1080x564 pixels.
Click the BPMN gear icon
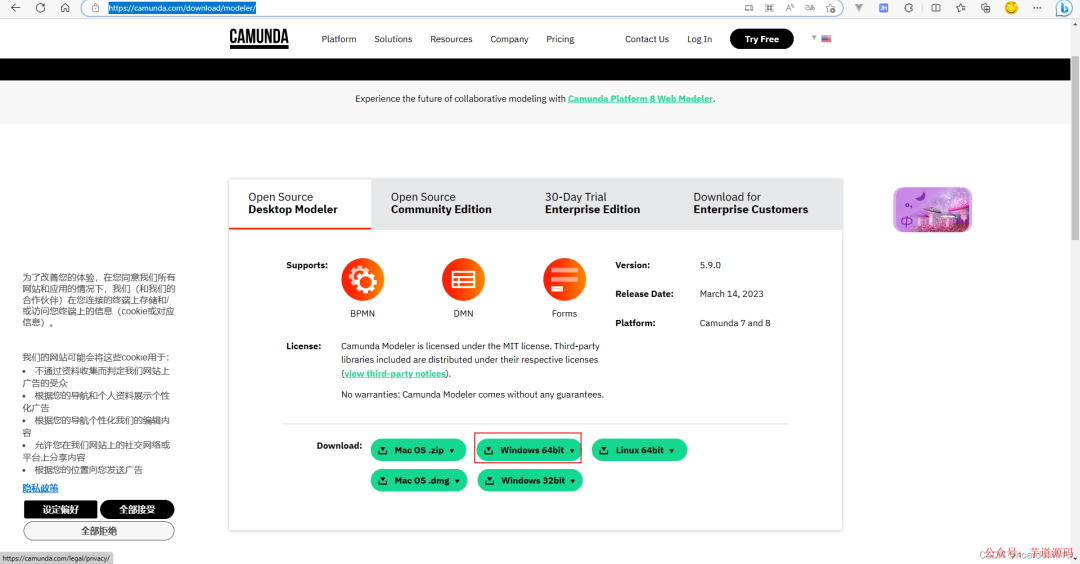point(362,280)
